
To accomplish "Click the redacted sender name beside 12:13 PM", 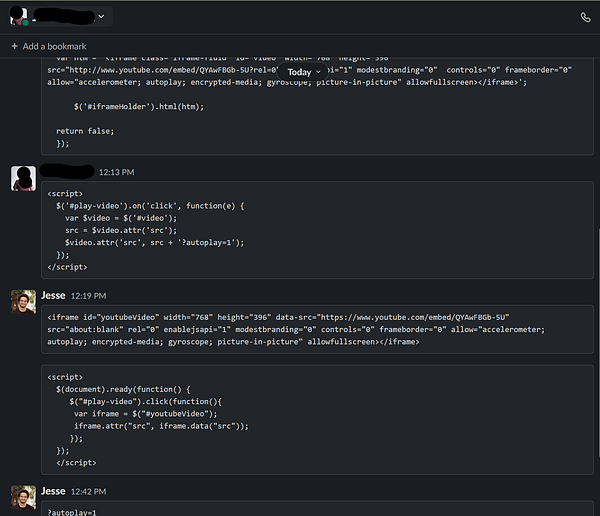I will 67,171.
